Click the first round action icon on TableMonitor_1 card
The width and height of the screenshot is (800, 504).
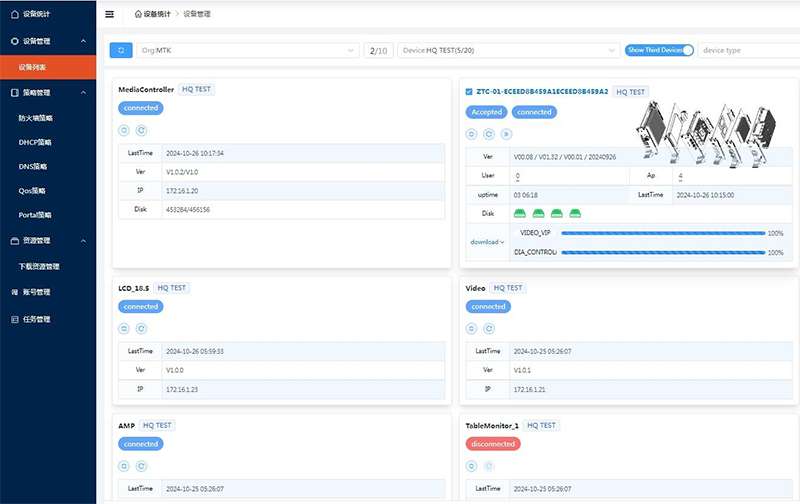(x=471, y=466)
